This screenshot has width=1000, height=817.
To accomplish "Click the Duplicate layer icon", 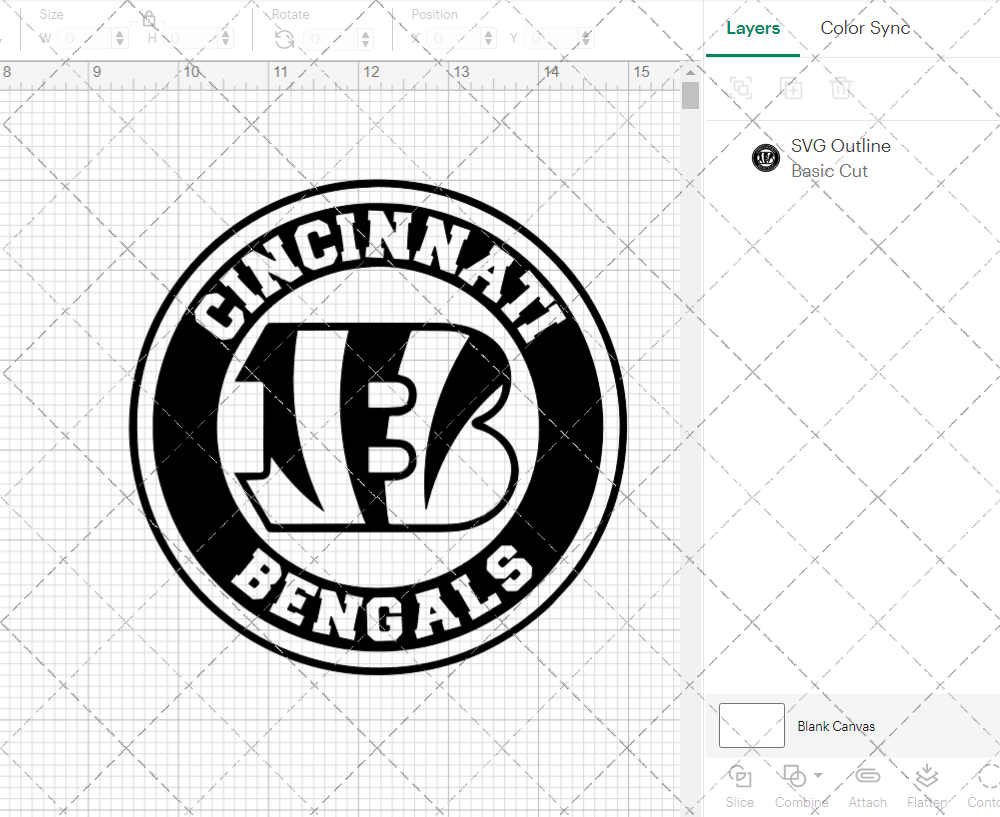I will pos(791,88).
